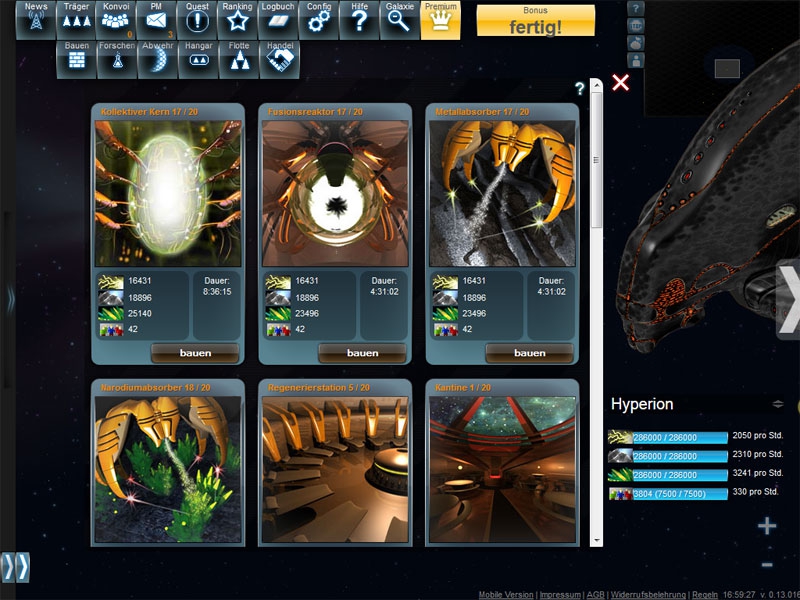Expand the left edge collapsed sidebar arrow
Screen dimensions: 800x600
click(11, 300)
